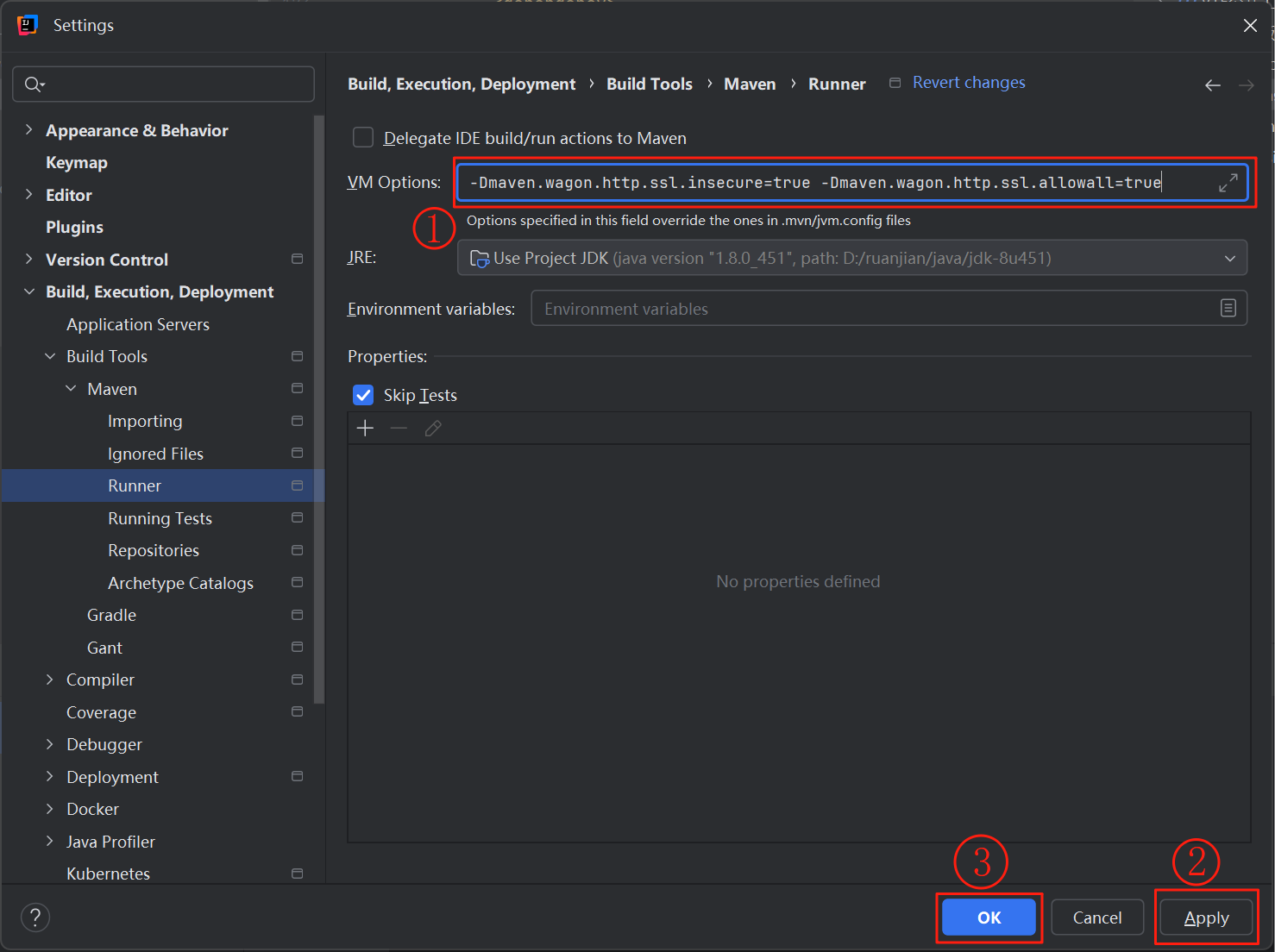This screenshot has width=1275, height=952.
Task: Click the project icon next to Revert changes
Action: coord(895,83)
